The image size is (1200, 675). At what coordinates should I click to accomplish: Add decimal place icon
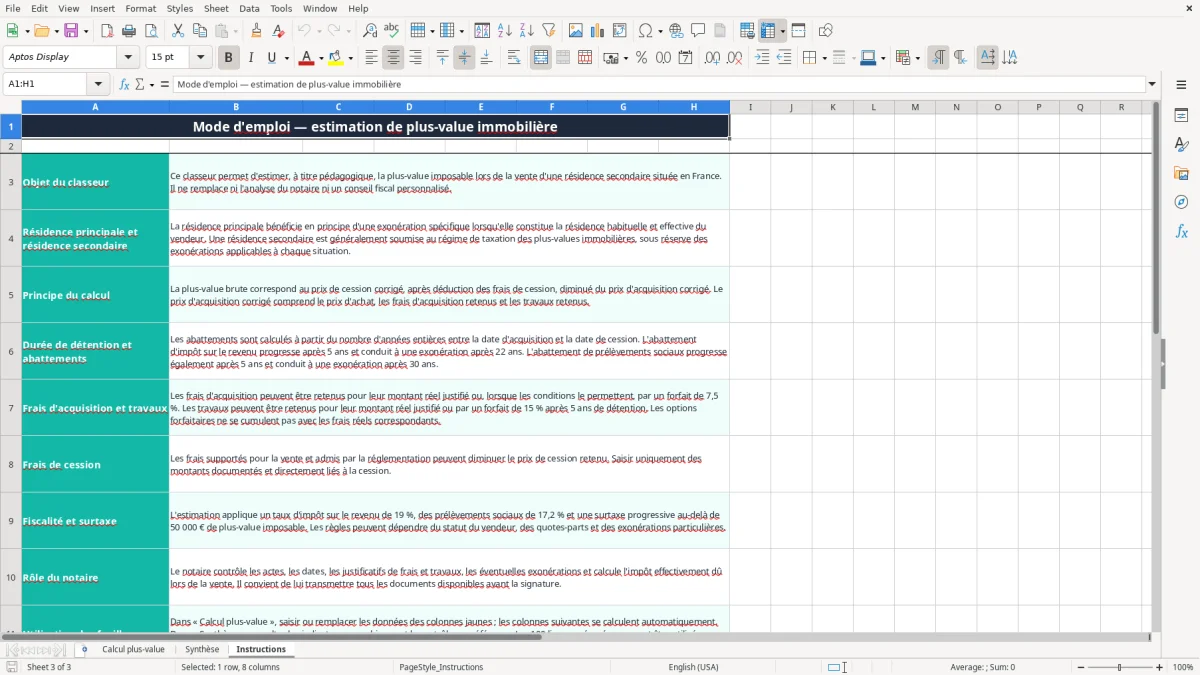click(712, 58)
